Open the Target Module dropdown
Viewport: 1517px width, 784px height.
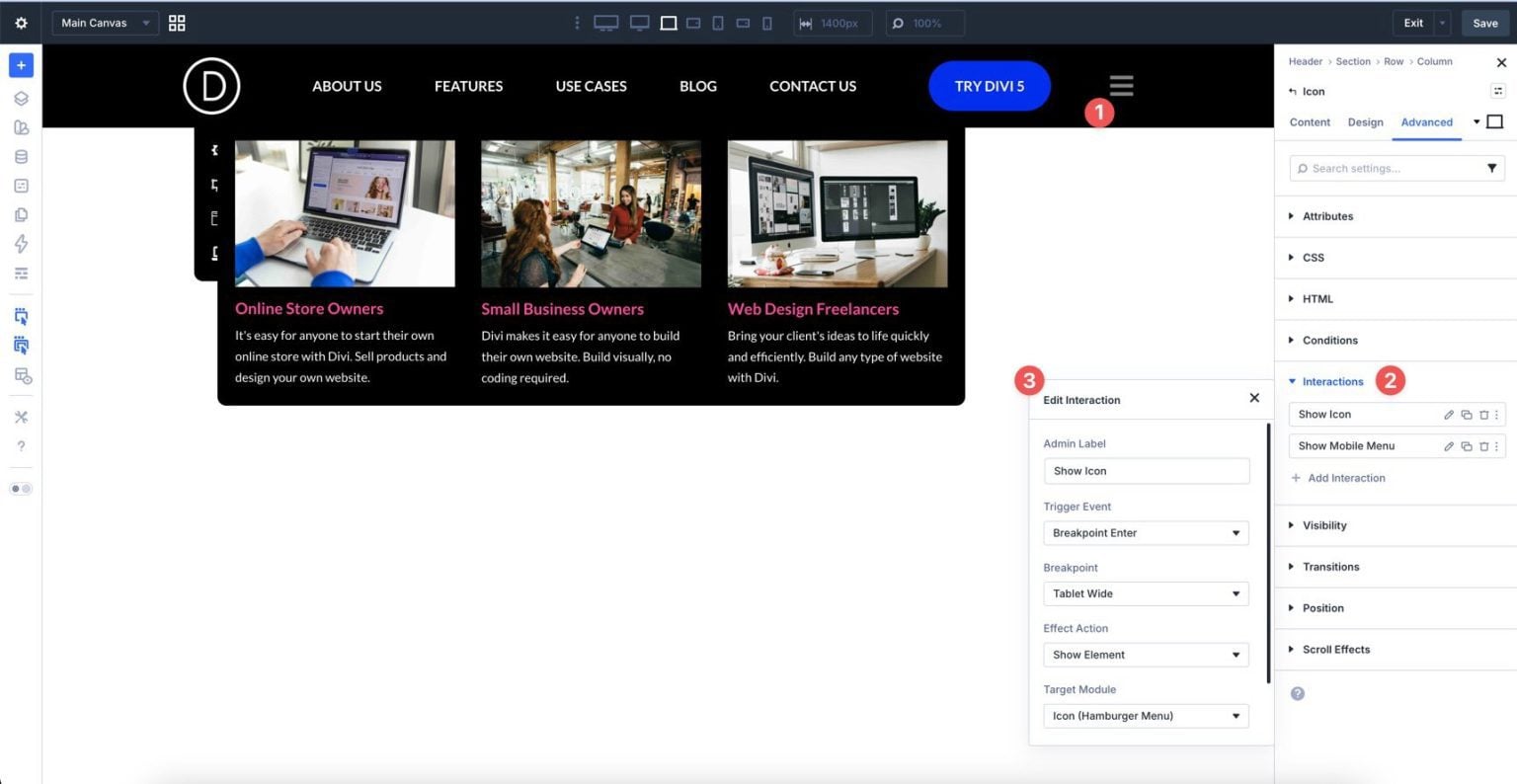point(1146,716)
